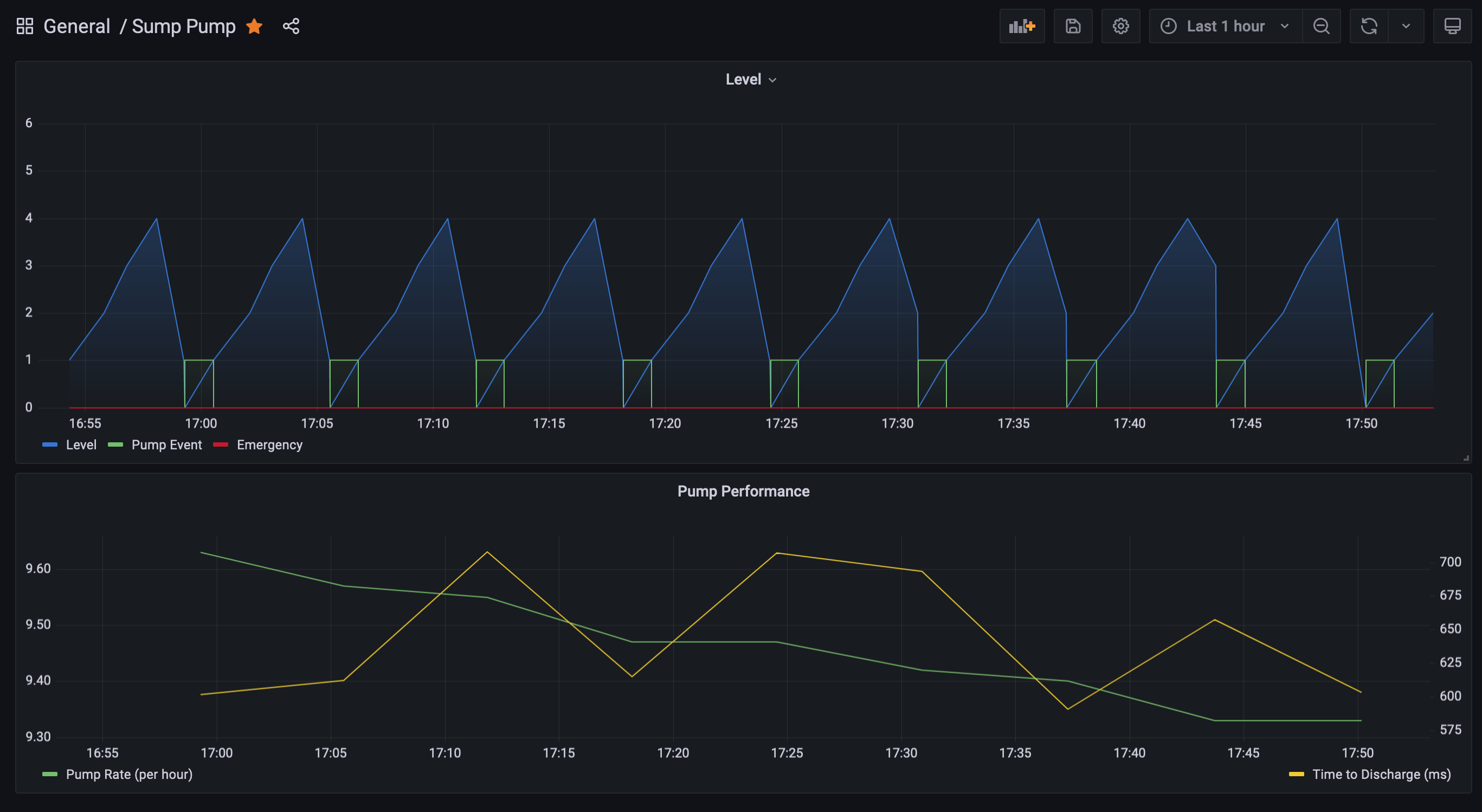1482x812 pixels.
Task: Open the Level panel title menu
Action: [x=750, y=80]
